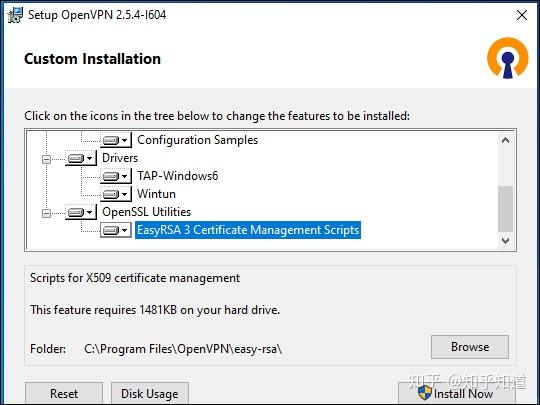This screenshot has height=405, width=540.
Task: Click scroll up arrow in feature tree
Action: (505, 140)
